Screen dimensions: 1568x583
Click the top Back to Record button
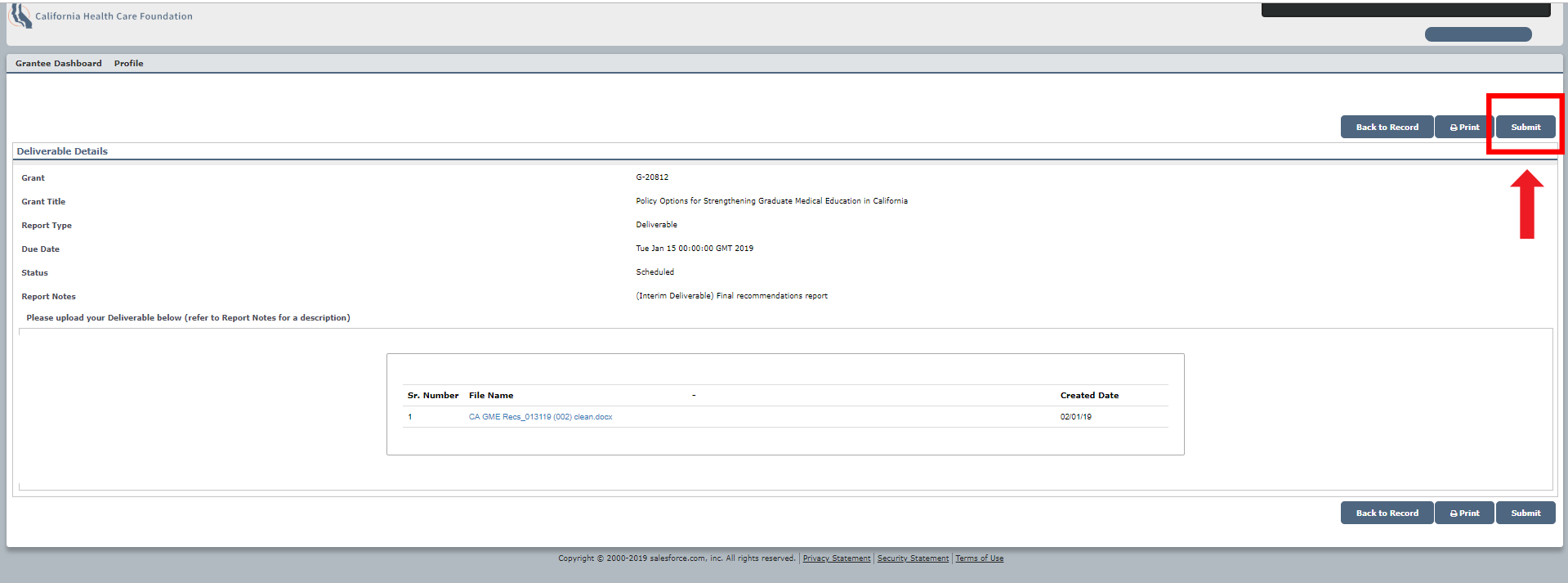coord(1387,127)
